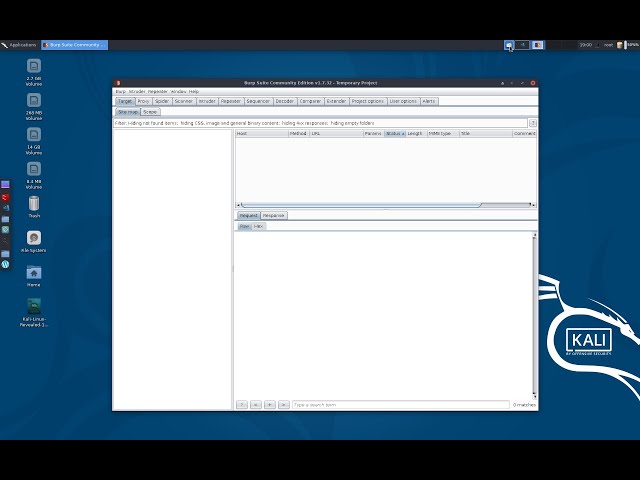Select the Scope sub-tab
640x480 pixels.
[150, 112]
